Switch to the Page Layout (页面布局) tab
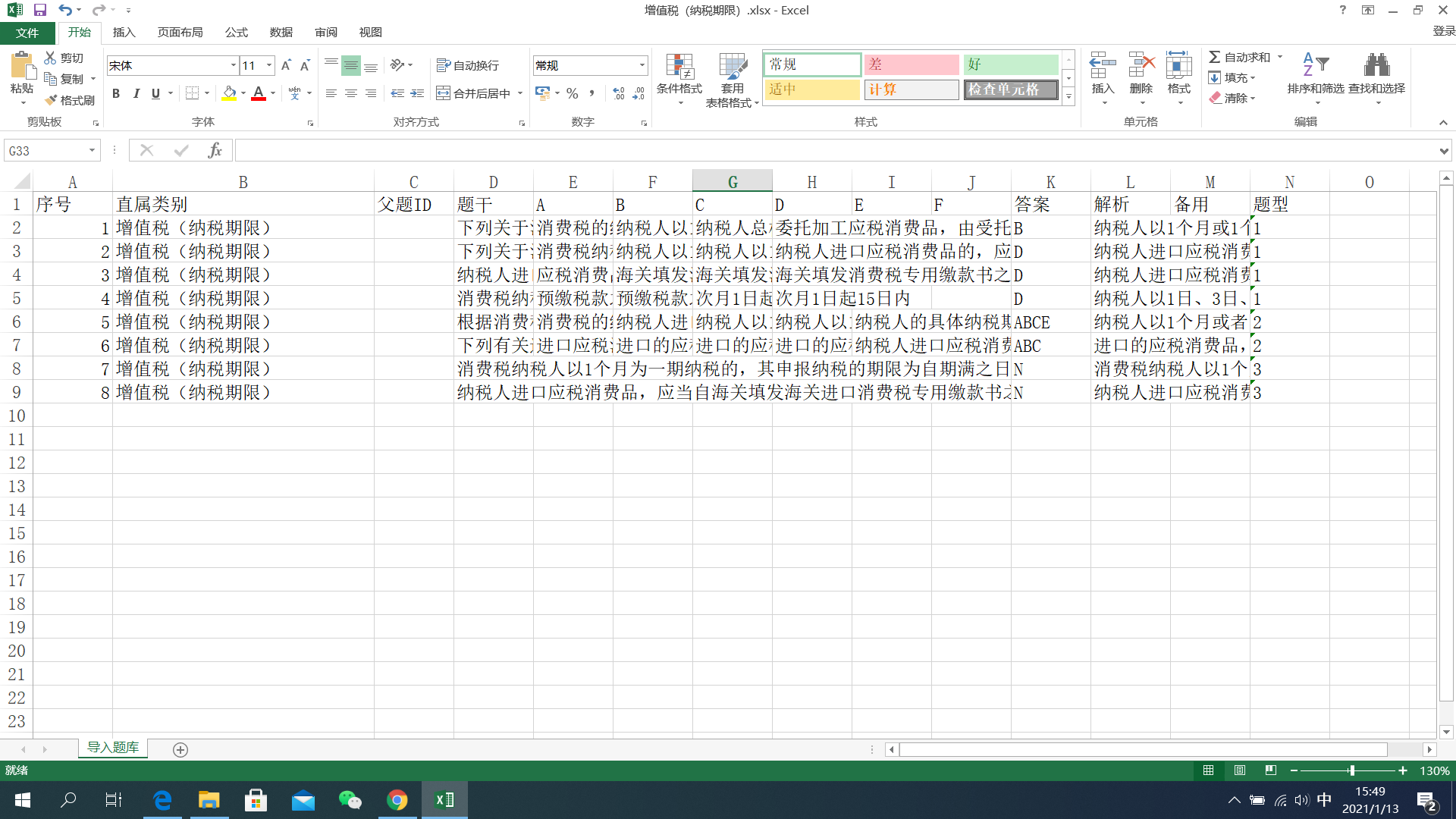Image resolution: width=1456 pixels, height=819 pixels. tap(180, 33)
